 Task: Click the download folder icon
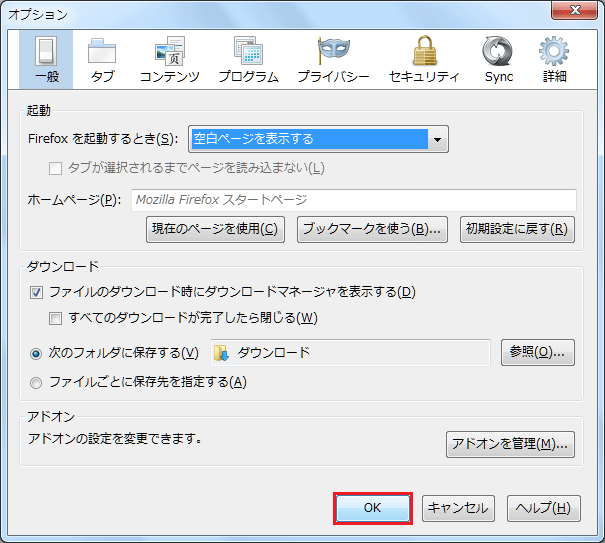pos(221,353)
